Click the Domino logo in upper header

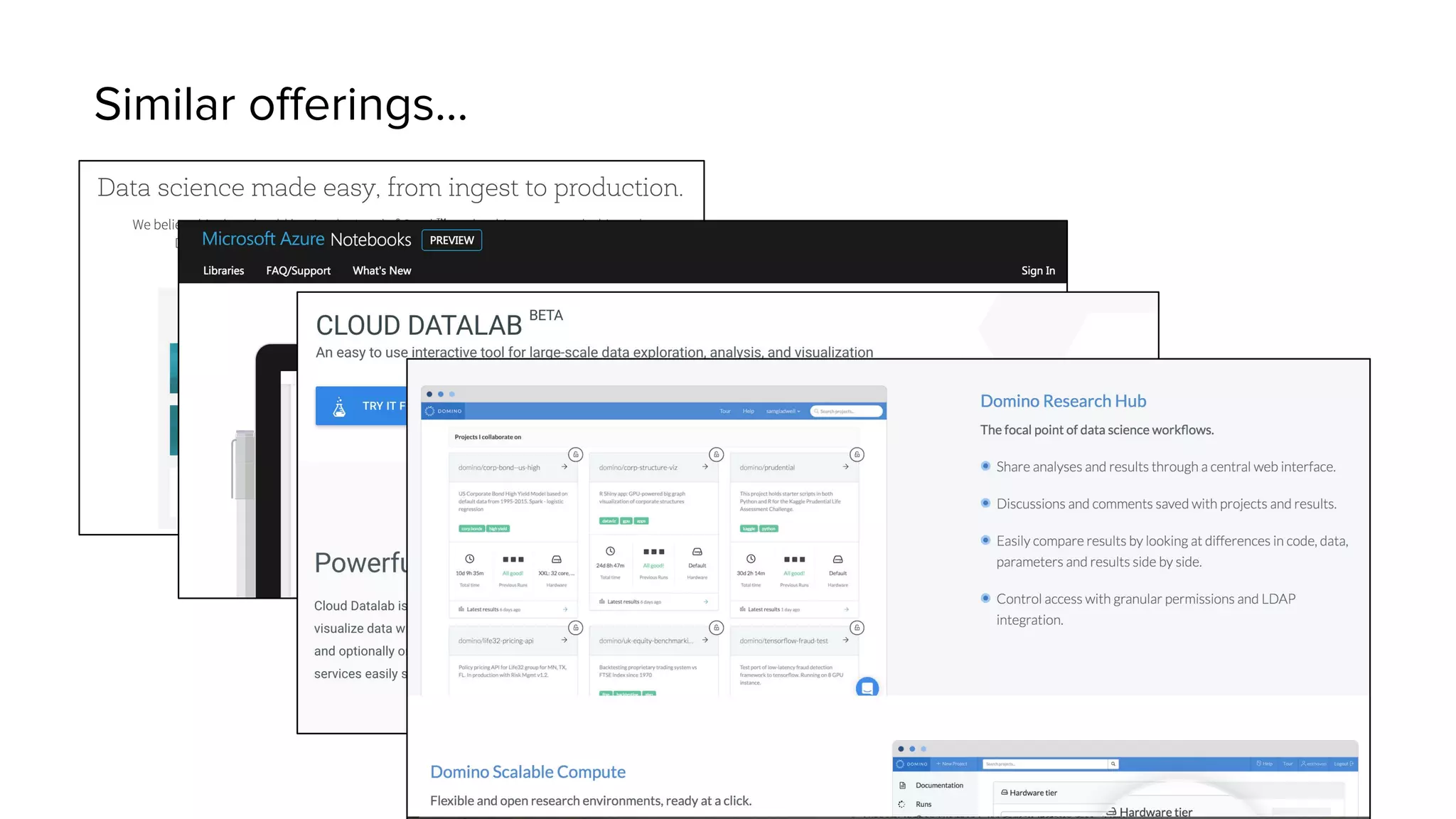coord(443,411)
